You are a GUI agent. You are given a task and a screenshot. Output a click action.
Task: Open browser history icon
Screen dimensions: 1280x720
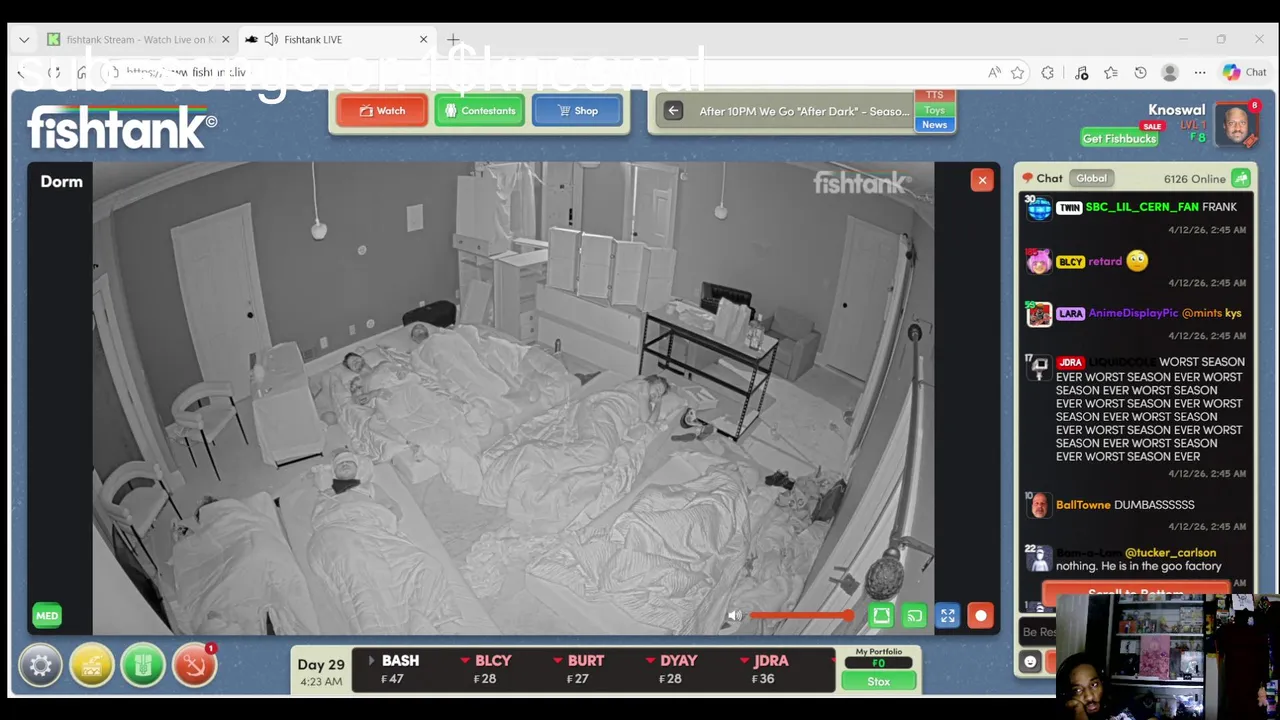click(x=1140, y=72)
